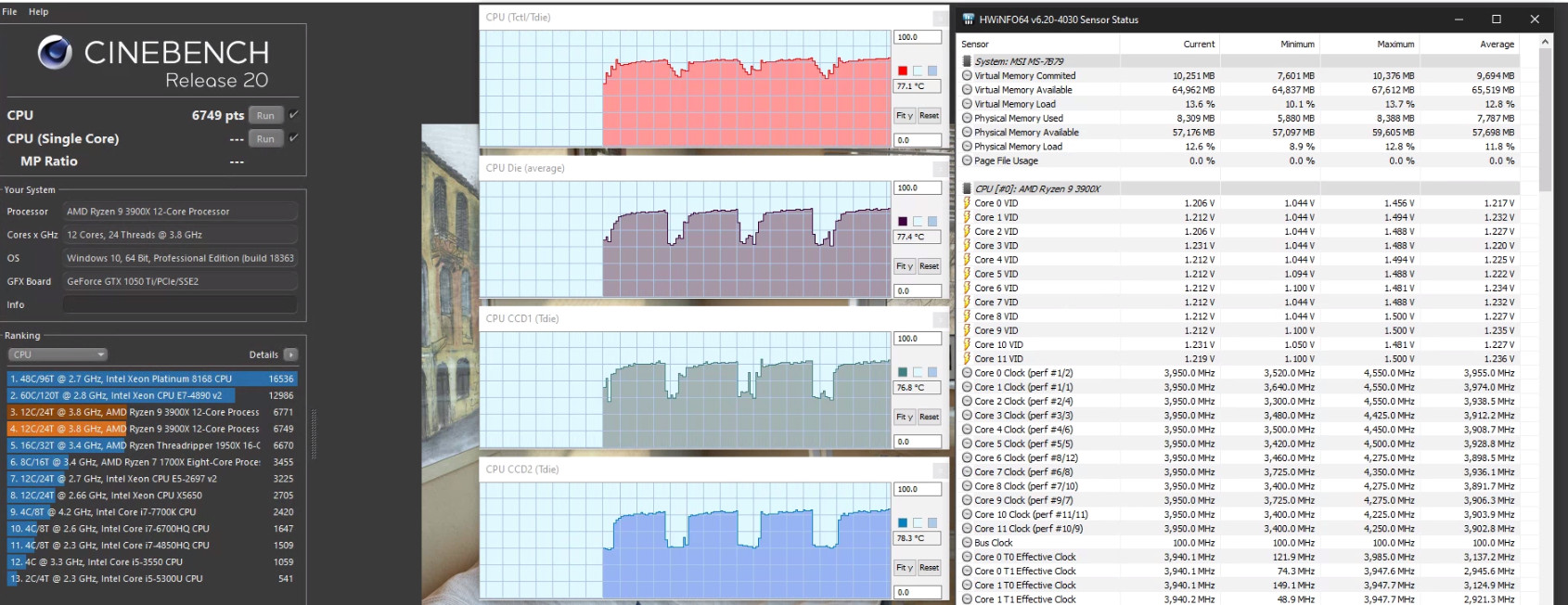Maximize the HWiNFO64 Sensor Status window
The image size is (1568, 605).
pos(1496,19)
